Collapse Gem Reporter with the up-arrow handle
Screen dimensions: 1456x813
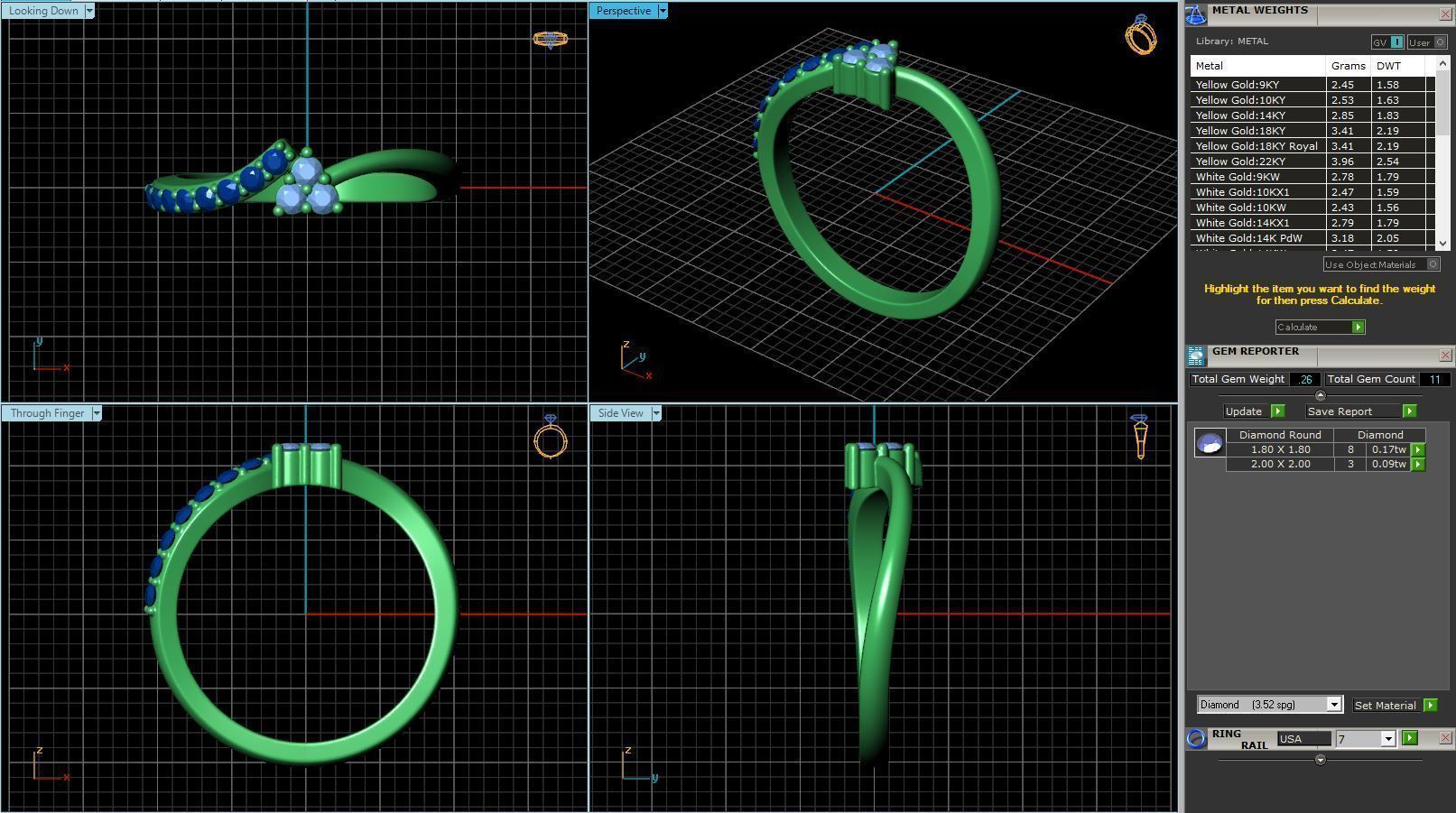pyautogui.click(x=1320, y=395)
